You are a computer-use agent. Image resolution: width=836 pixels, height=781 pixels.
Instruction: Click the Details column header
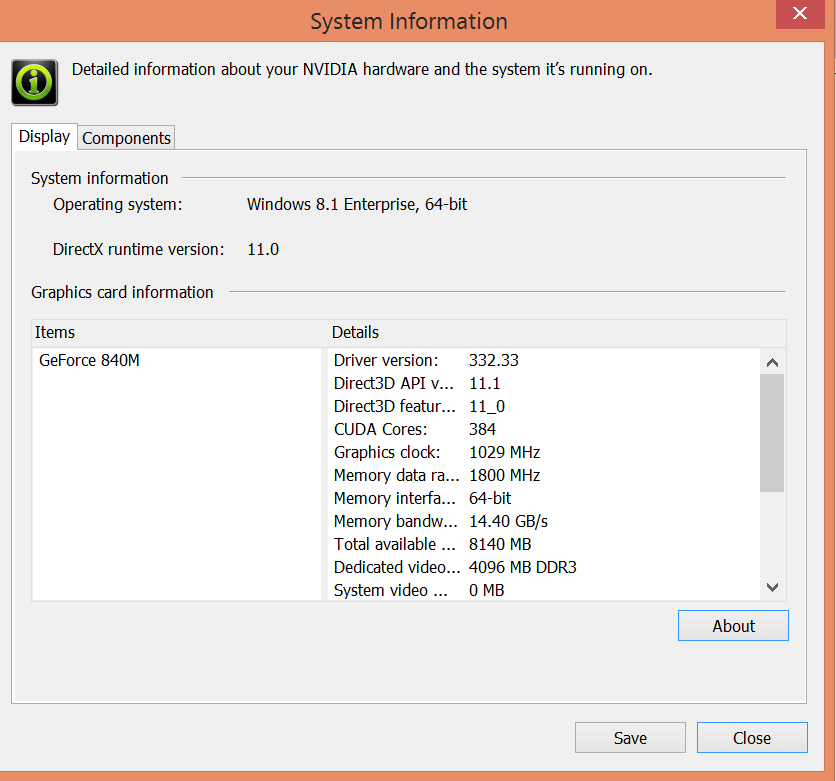[557, 333]
